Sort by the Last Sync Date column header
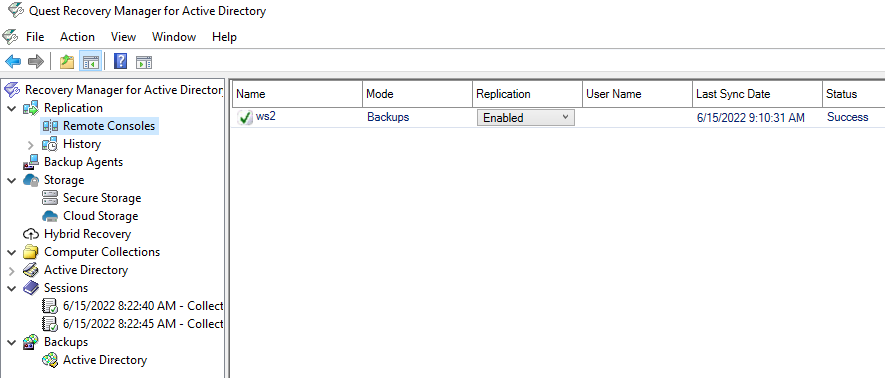888x378 pixels. (x=757, y=94)
